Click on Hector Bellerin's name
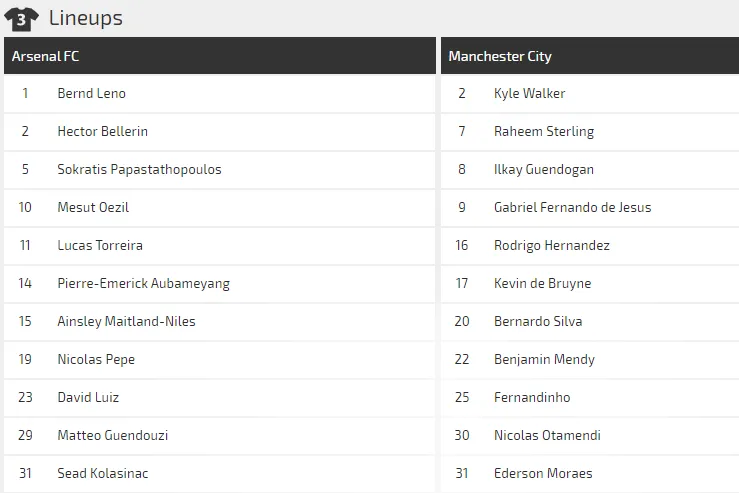The width and height of the screenshot is (739, 493). (x=102, y=131)
